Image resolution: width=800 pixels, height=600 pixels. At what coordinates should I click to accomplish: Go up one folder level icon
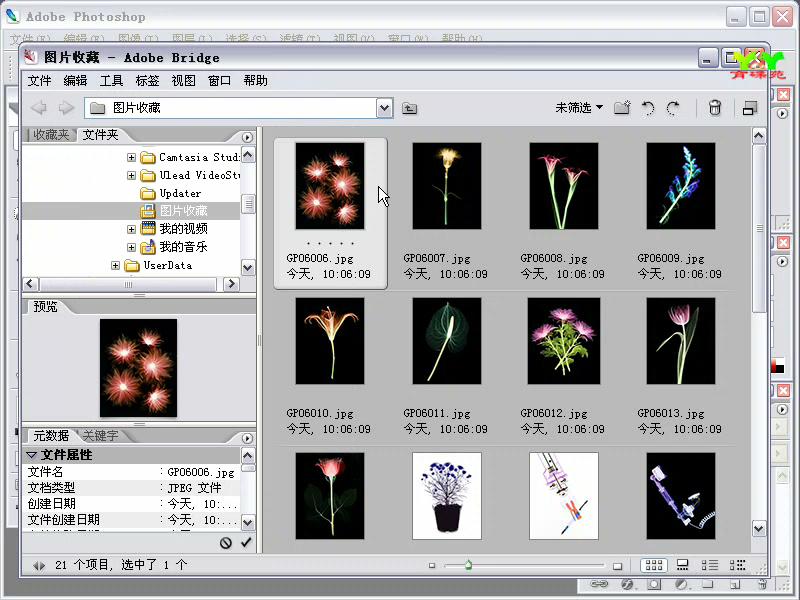409,108
